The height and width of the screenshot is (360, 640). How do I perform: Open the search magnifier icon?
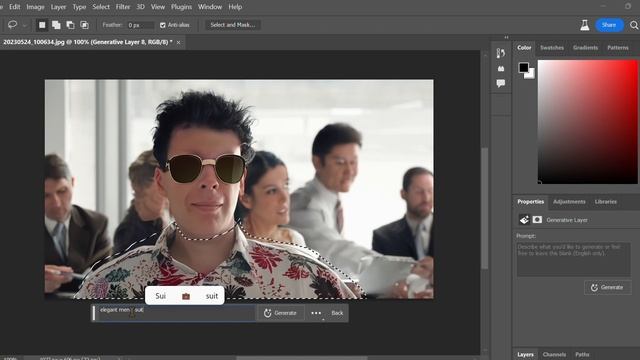[x=634, y=25]
